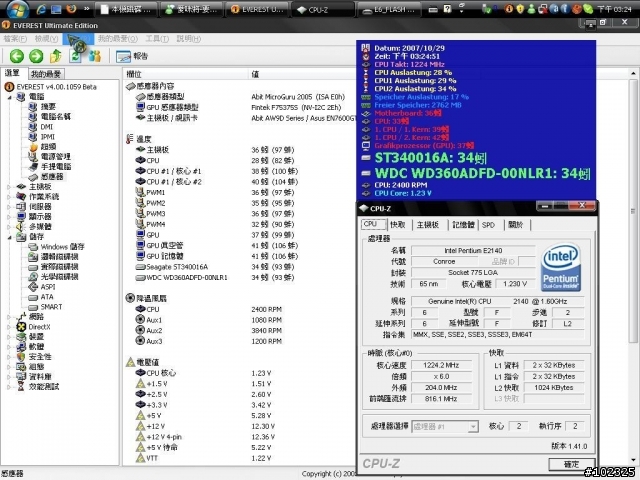This screenshot has width=640, height=480.
Task: Expand the DirectX tree node
Action: [9, 327]
